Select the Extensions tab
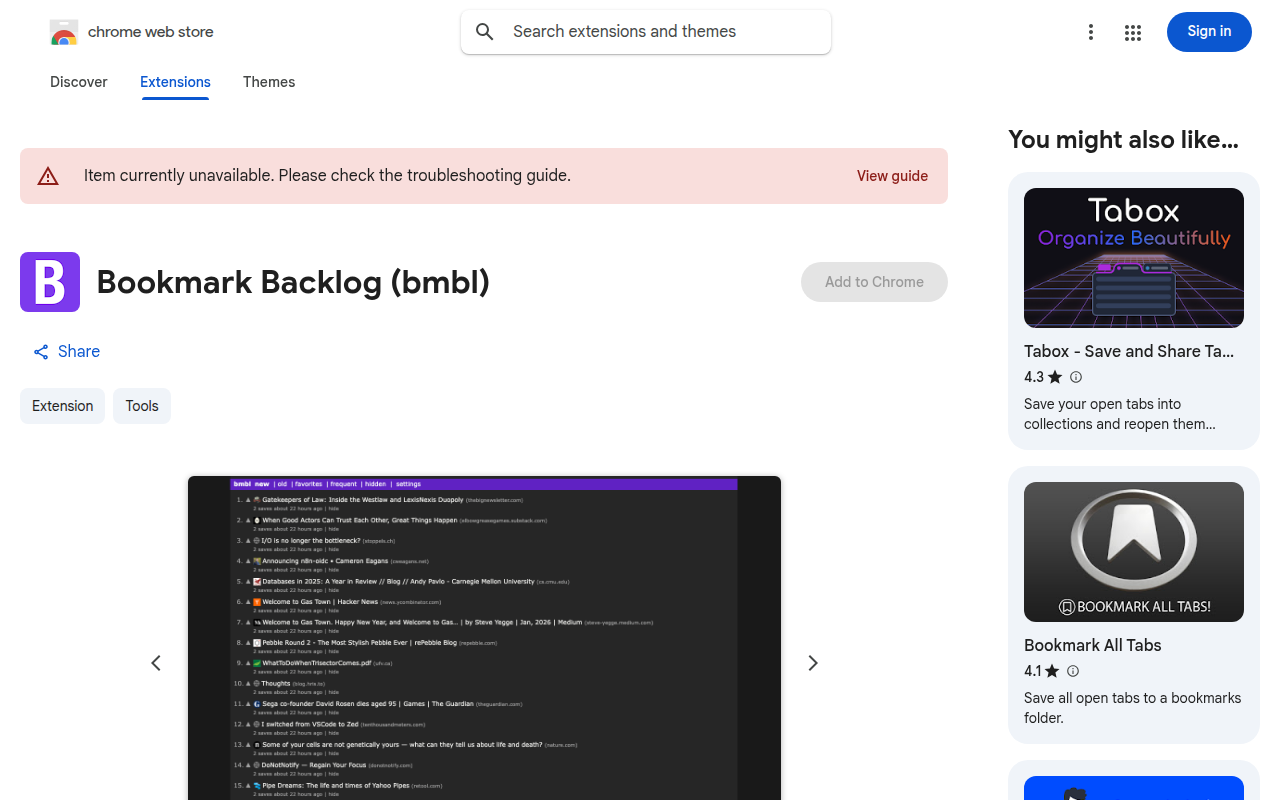This screenshot has height=800, width=1280. coord(175,82)
